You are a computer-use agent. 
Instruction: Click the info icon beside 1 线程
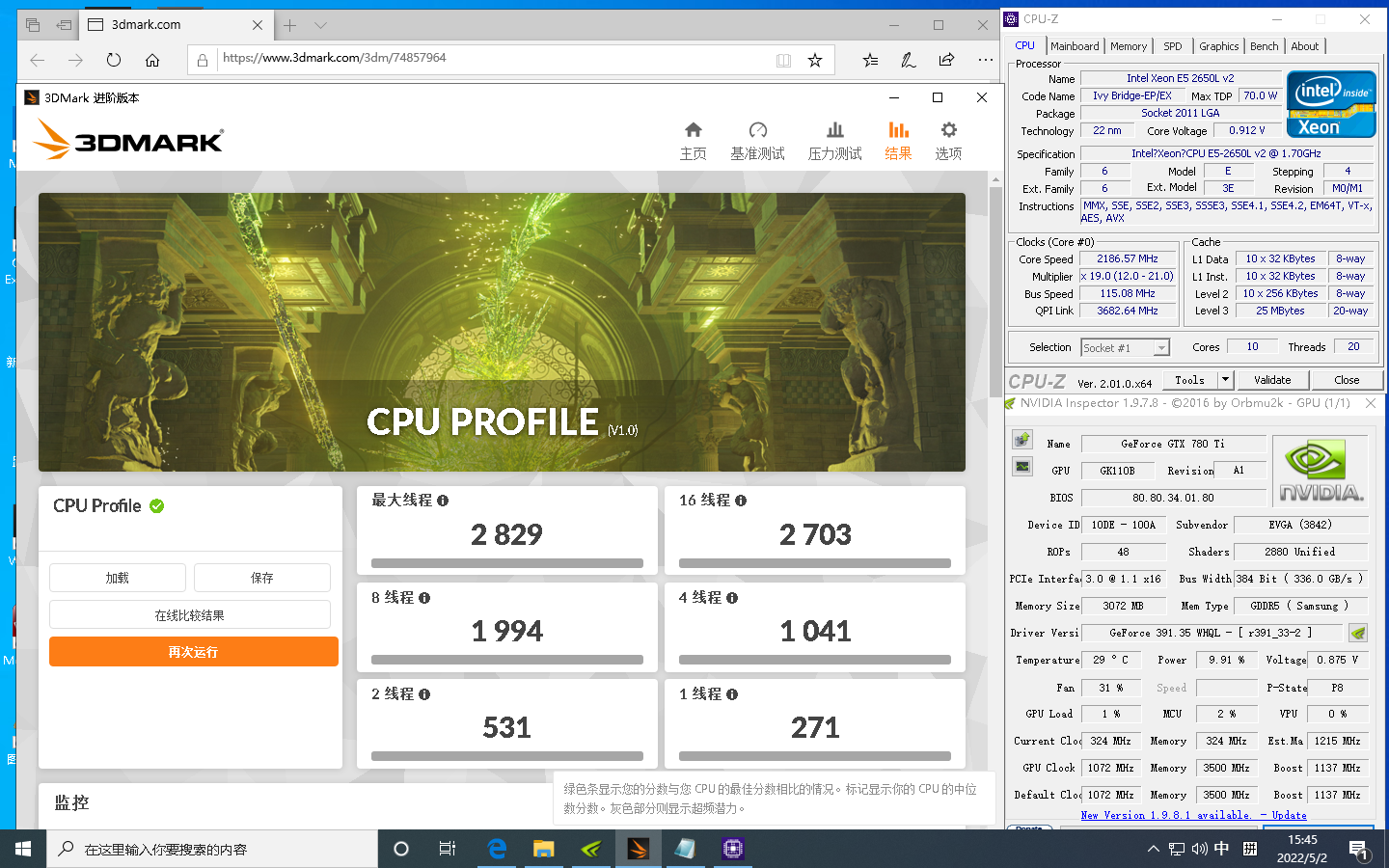tap(732, 694)
